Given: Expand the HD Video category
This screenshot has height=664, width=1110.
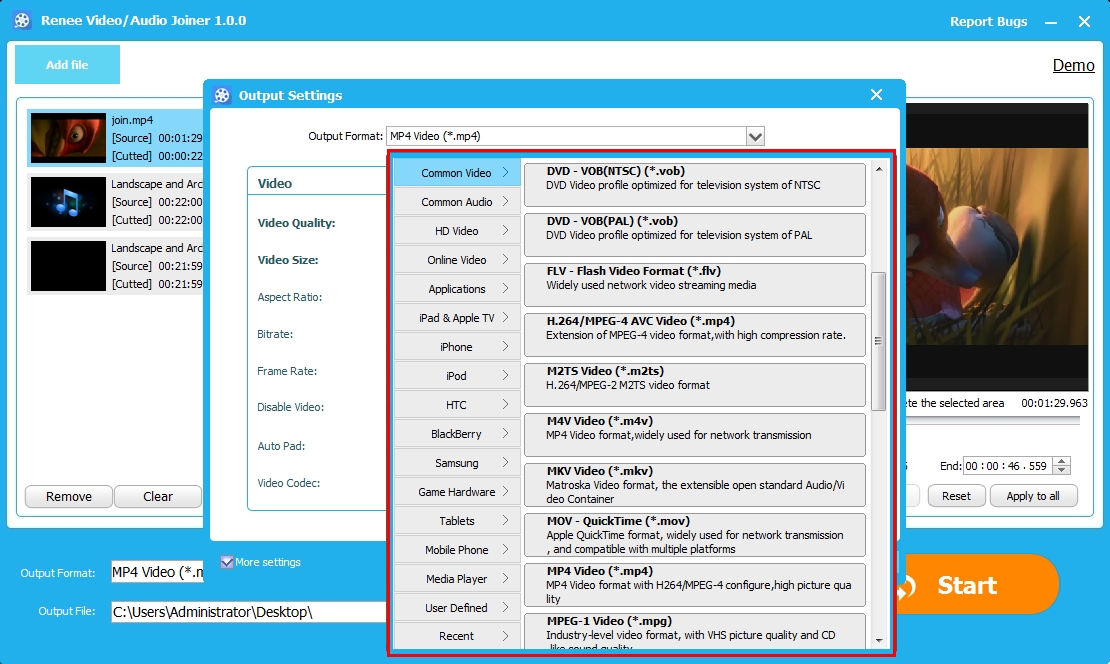Looking at the screenshot, I should 457,231.
